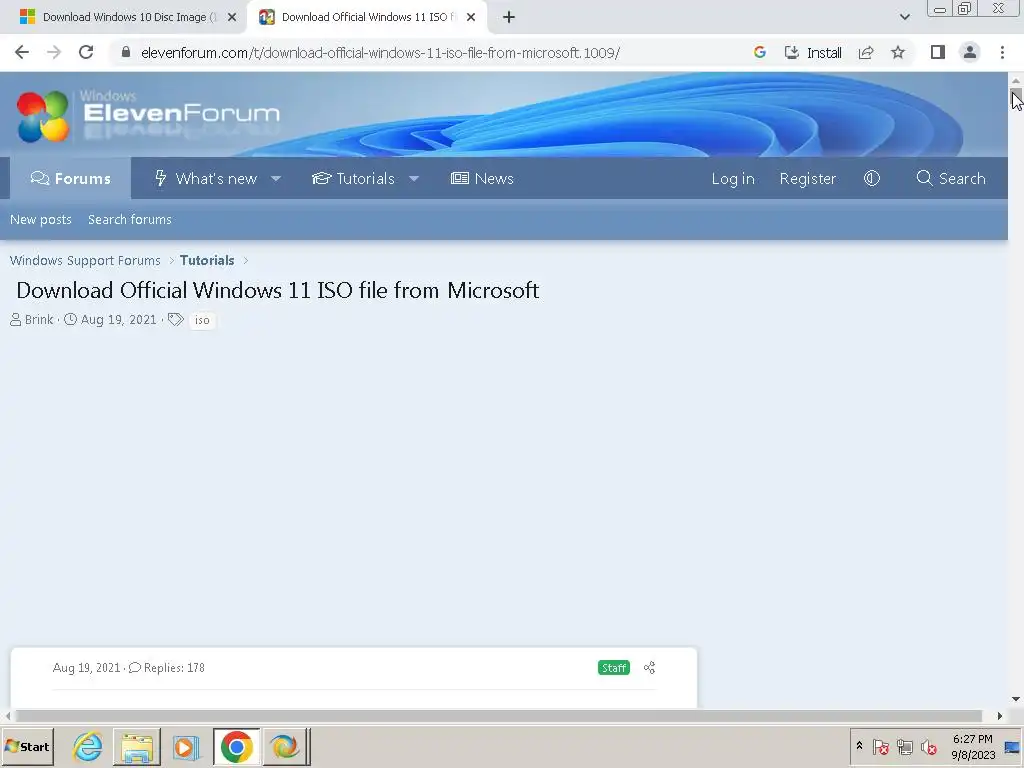This screenshot has width=1024, height=768.
Task: Open author Brink's profile
Action: (39, 319)
